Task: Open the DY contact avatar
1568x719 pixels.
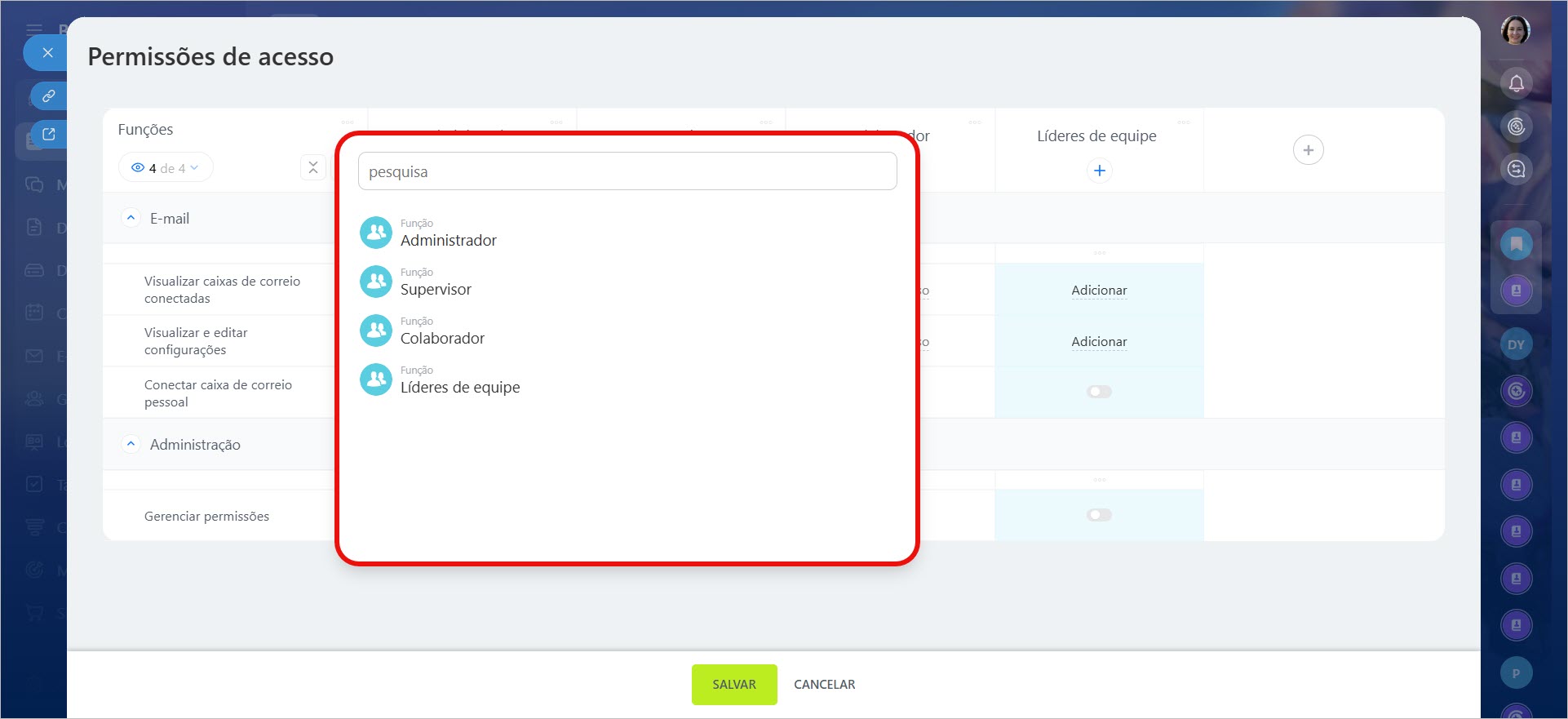Action: tap(1516, 344)
